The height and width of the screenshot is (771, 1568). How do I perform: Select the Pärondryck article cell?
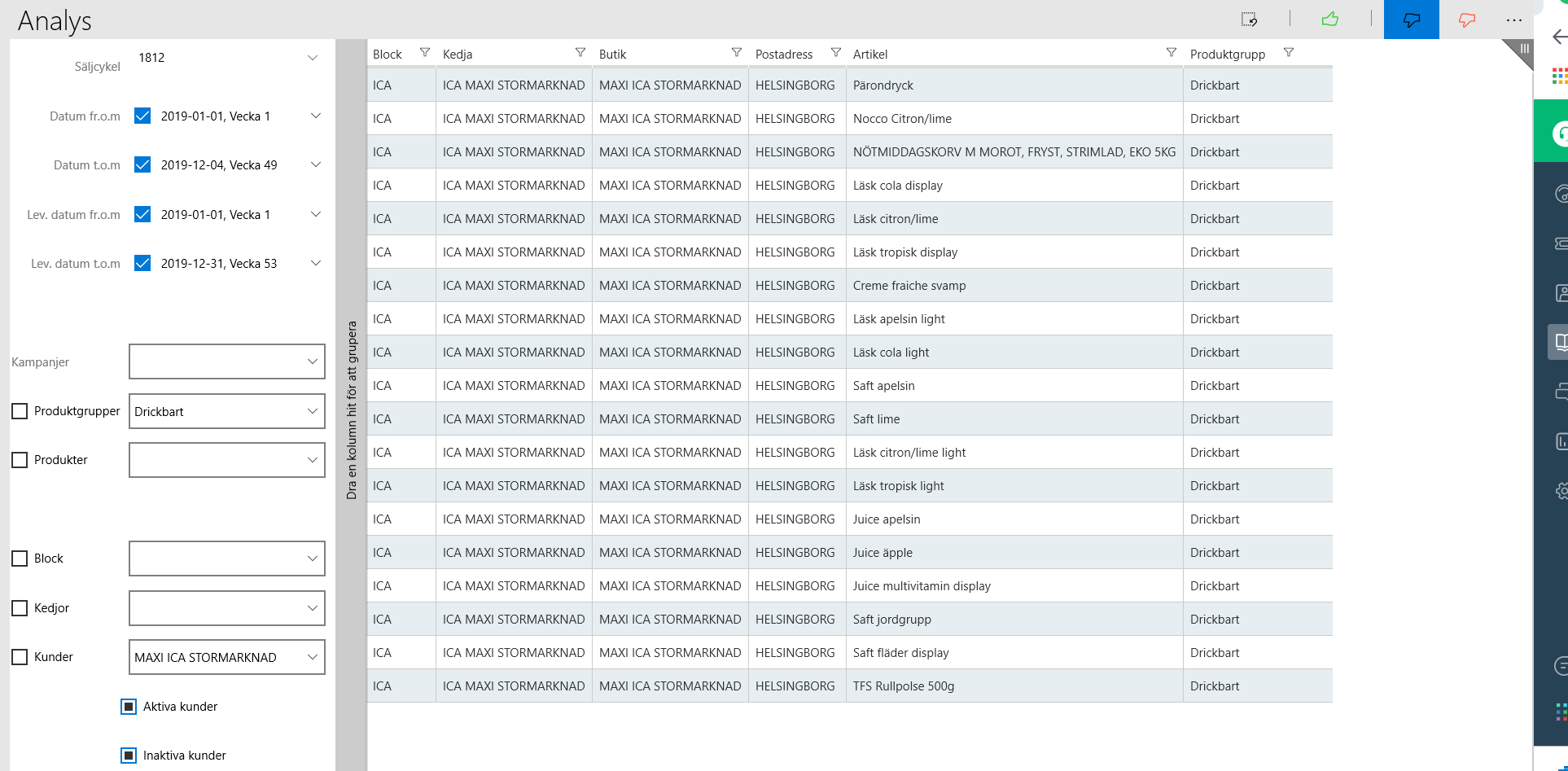1014,85
